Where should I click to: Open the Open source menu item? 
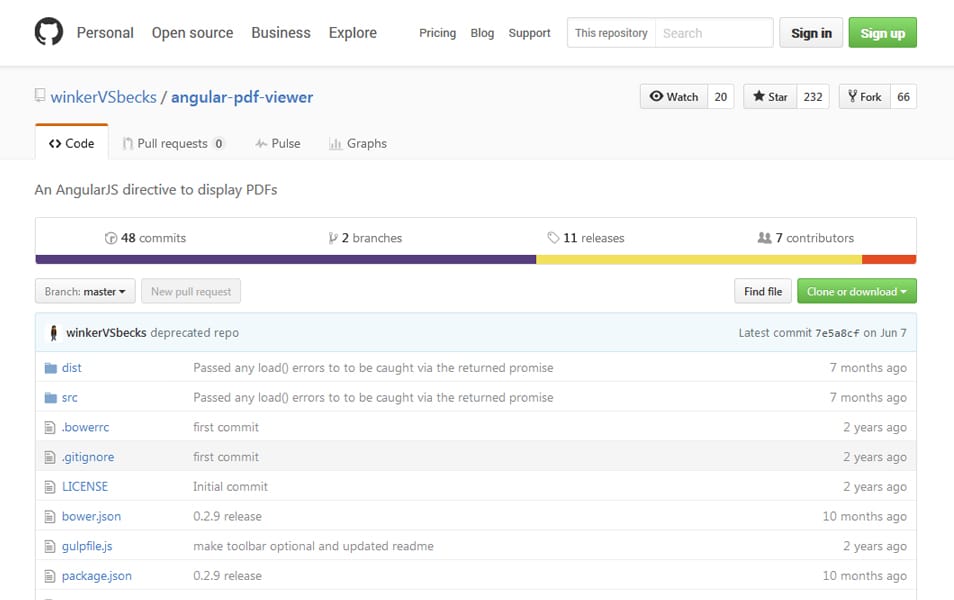(x=192, y=33)
